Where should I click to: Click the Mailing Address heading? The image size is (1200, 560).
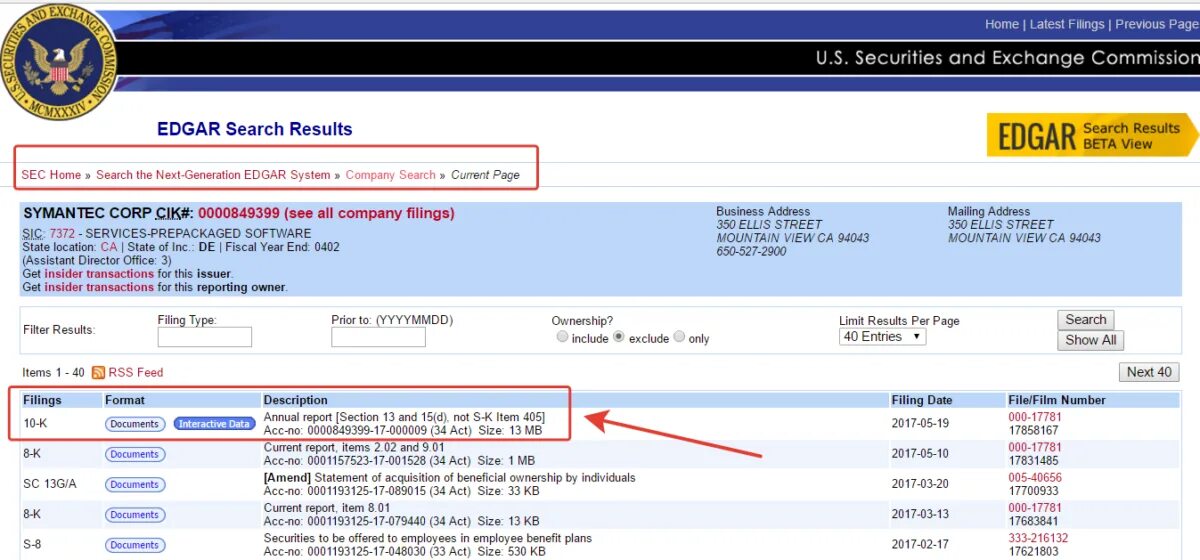click(x=989, y=212)
